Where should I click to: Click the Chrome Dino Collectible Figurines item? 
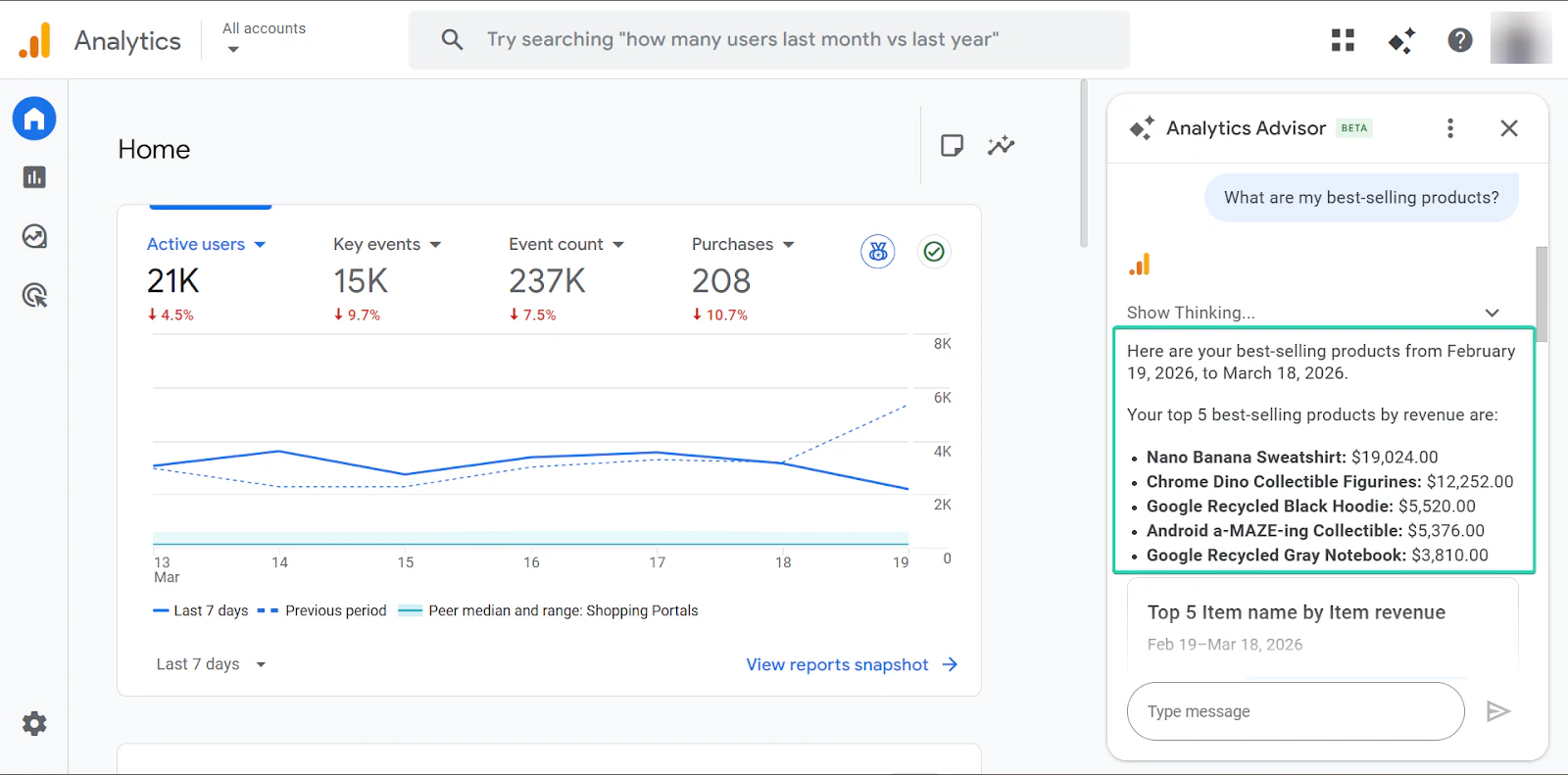[x=1330, y=482]
